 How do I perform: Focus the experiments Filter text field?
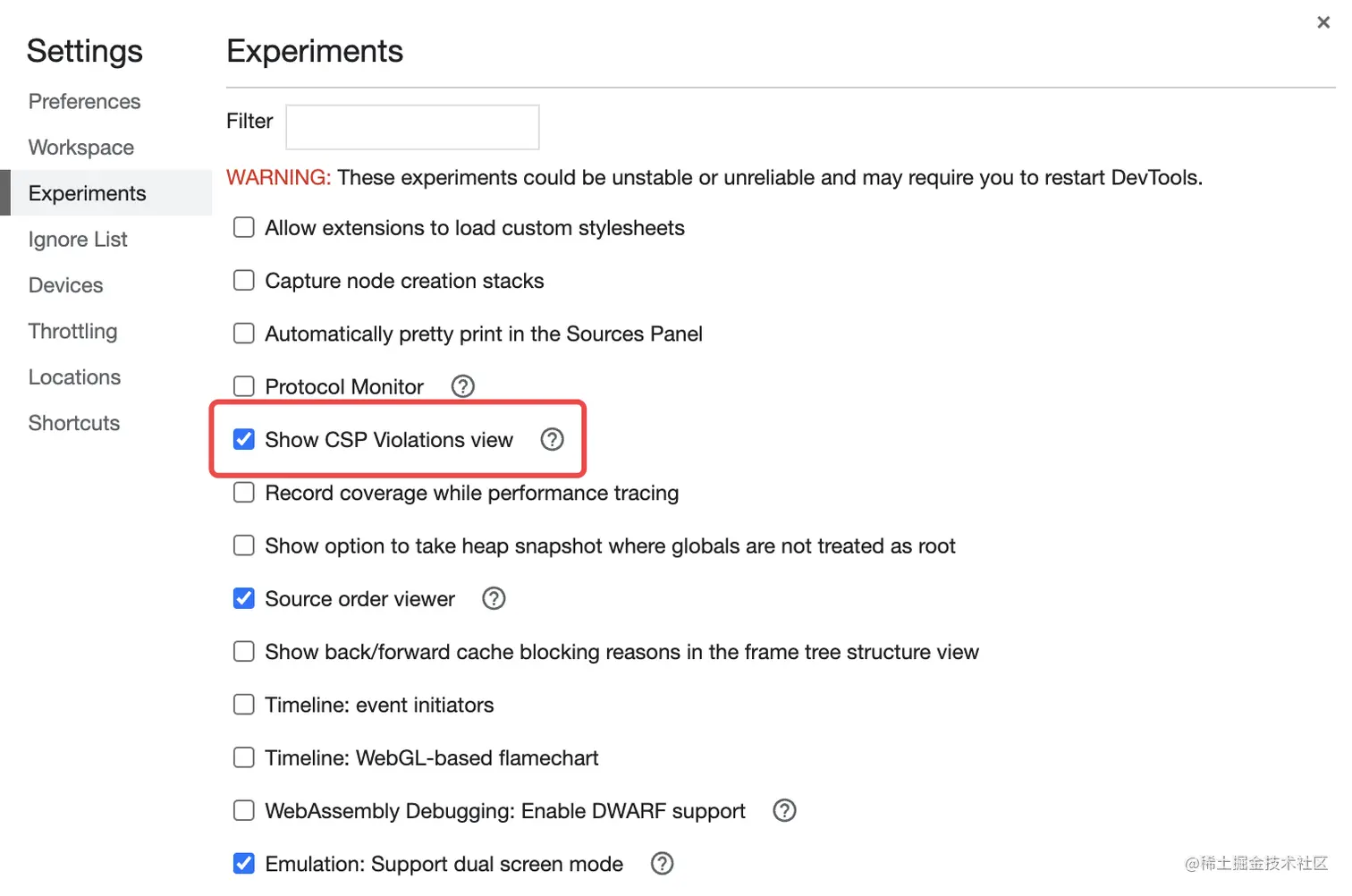pos(412,127)
